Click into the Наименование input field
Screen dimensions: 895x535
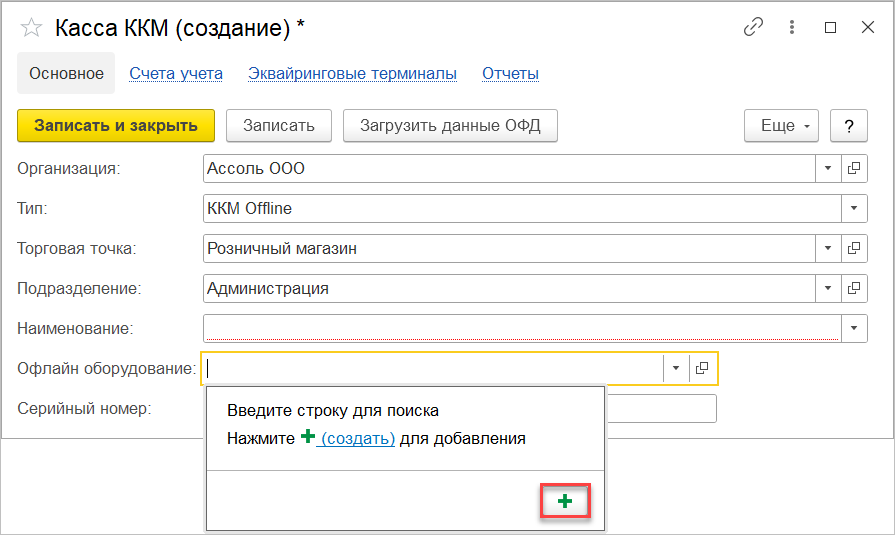pyautogui.click(x=522, y=328)
